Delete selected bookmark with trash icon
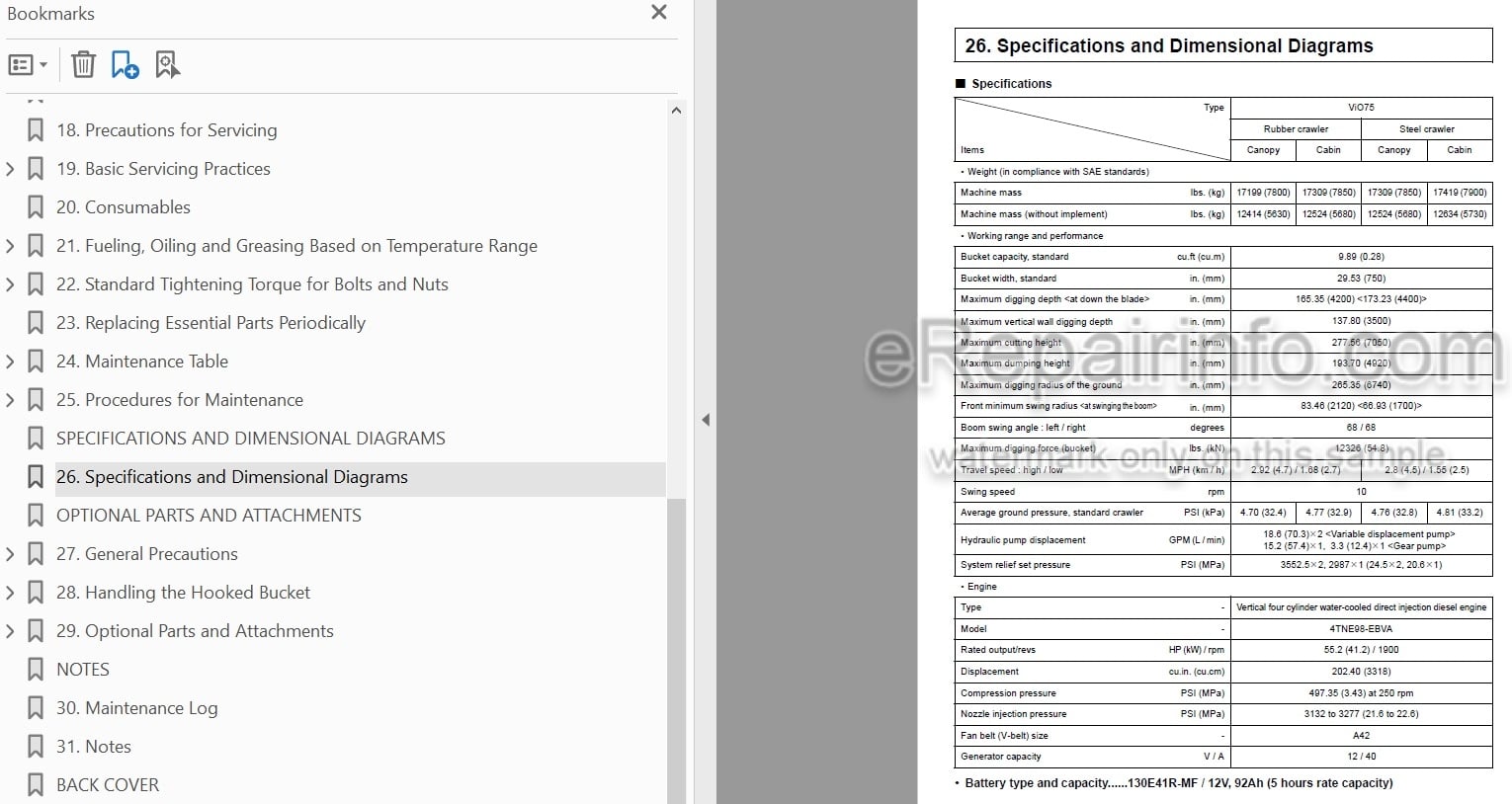Viewport: 1512px width, 804px height. point(83,65)
